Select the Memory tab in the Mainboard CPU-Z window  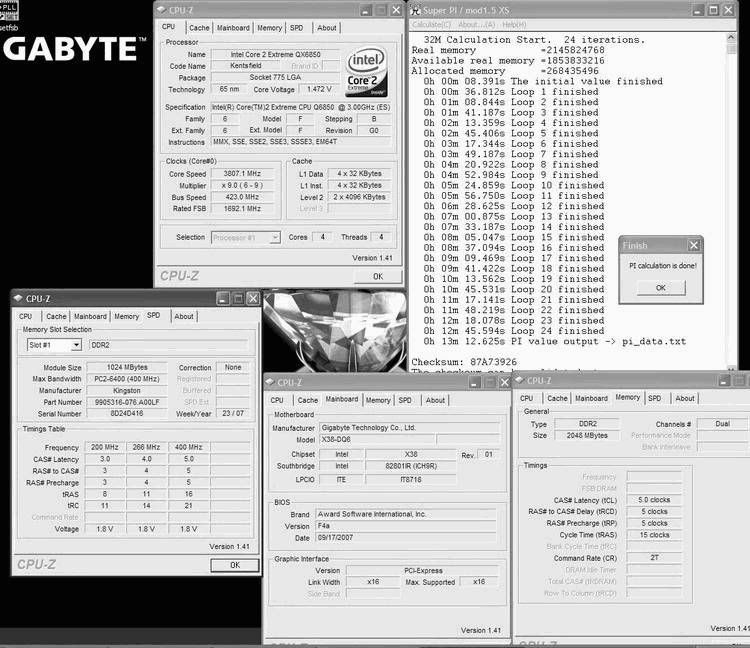378,400
